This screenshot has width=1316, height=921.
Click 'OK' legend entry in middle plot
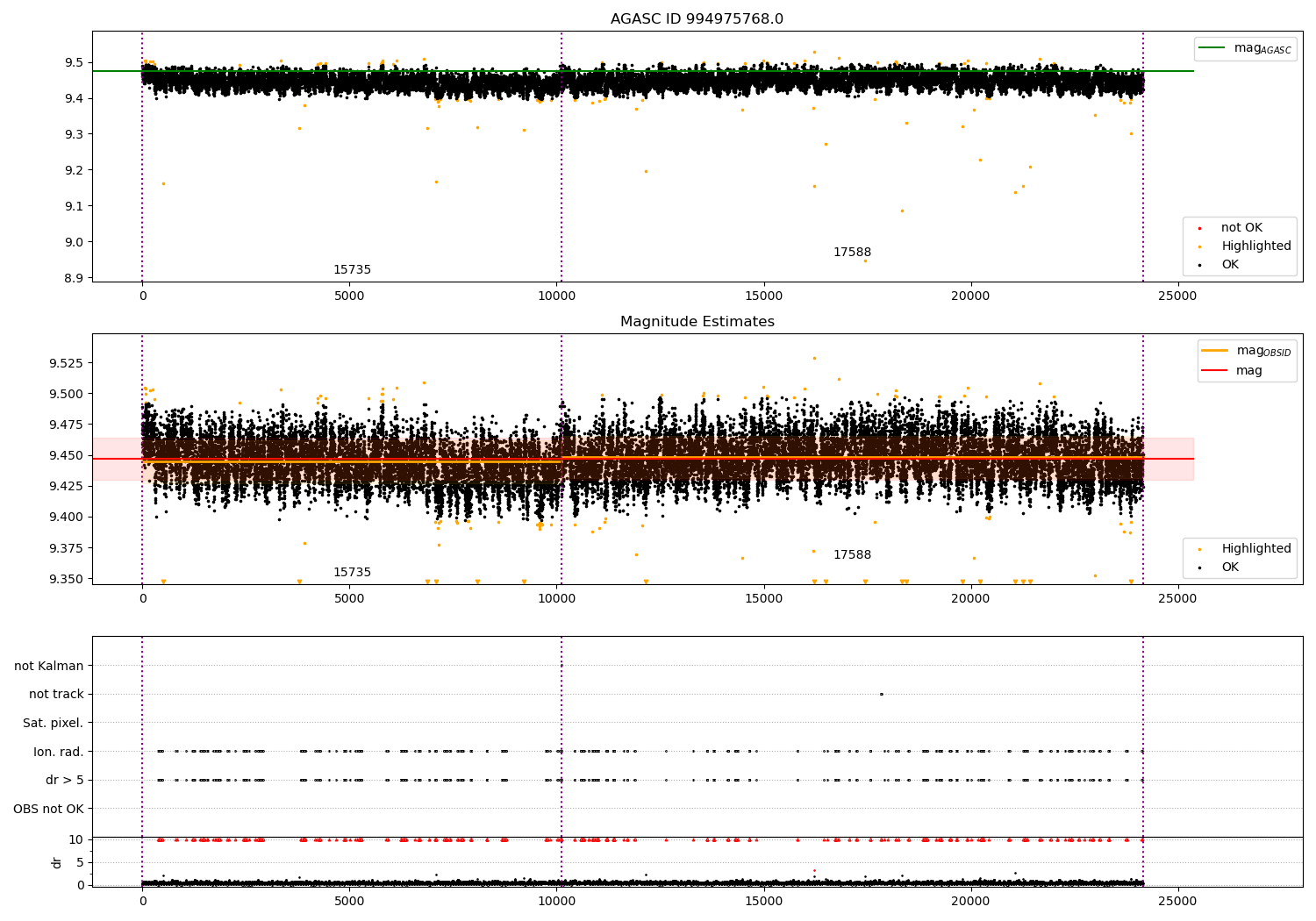[1229, 568]
